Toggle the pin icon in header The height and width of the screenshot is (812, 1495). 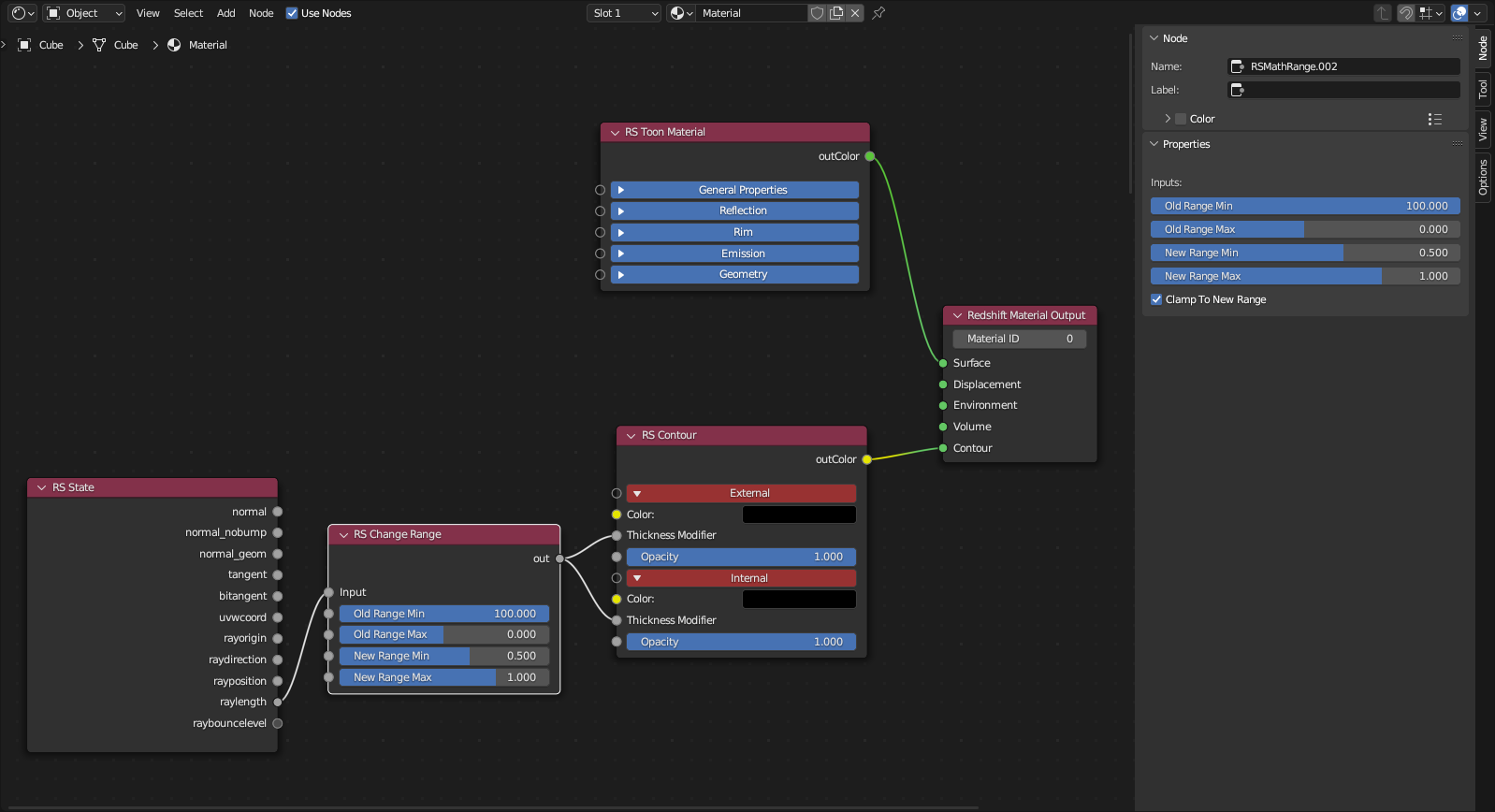click(878, 13)
